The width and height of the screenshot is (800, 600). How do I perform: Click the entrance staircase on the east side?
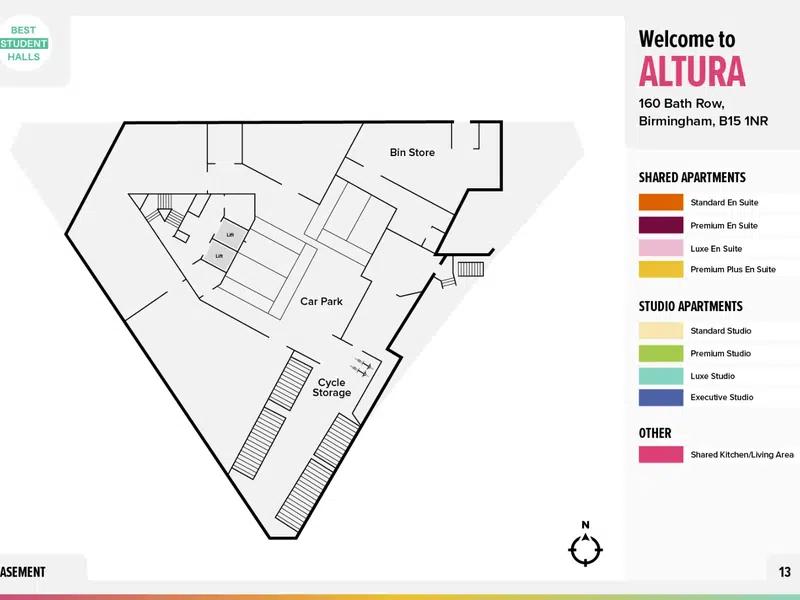pyautogui.click(x=470, y=268)
